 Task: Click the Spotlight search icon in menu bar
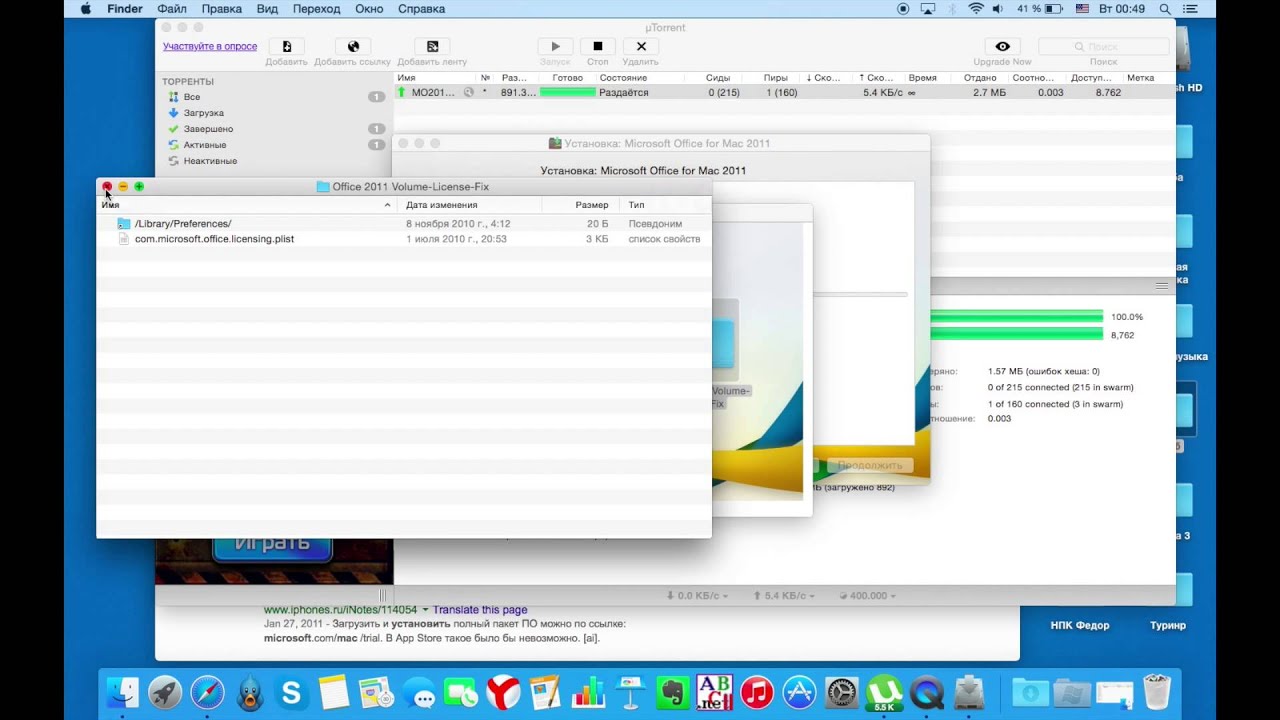[1165, 9]
